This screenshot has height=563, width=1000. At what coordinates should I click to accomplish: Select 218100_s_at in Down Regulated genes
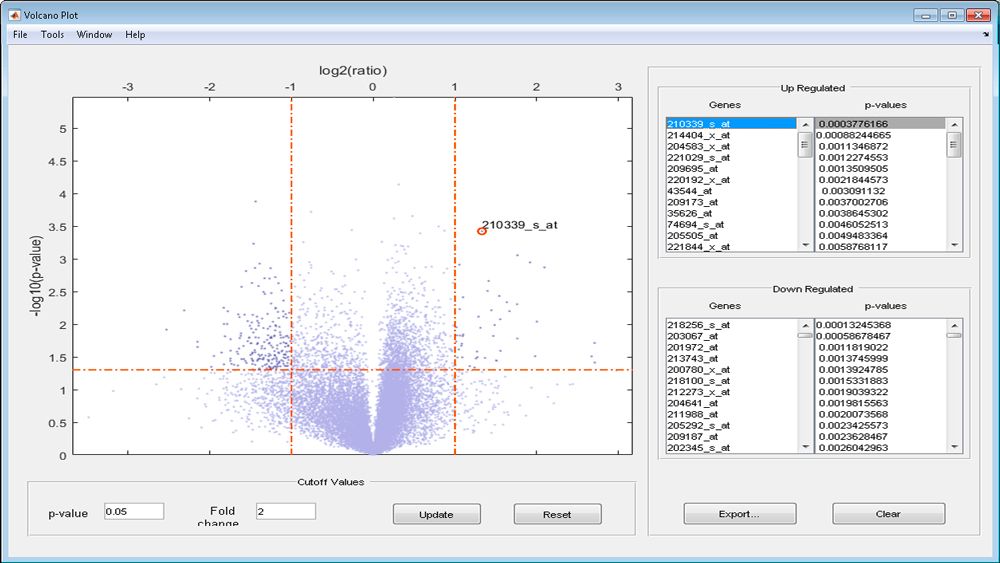pos(731,381)
